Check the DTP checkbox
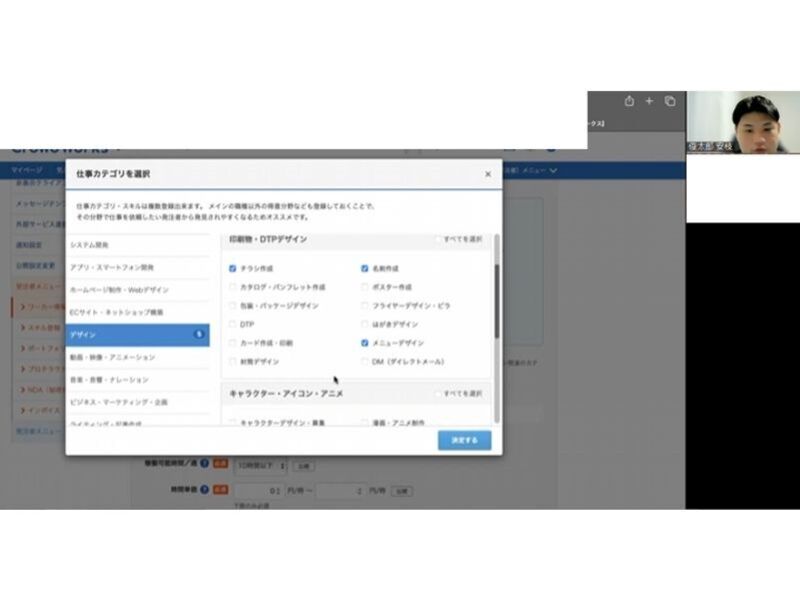Screen dimensions: 800x600 [233, 324]
